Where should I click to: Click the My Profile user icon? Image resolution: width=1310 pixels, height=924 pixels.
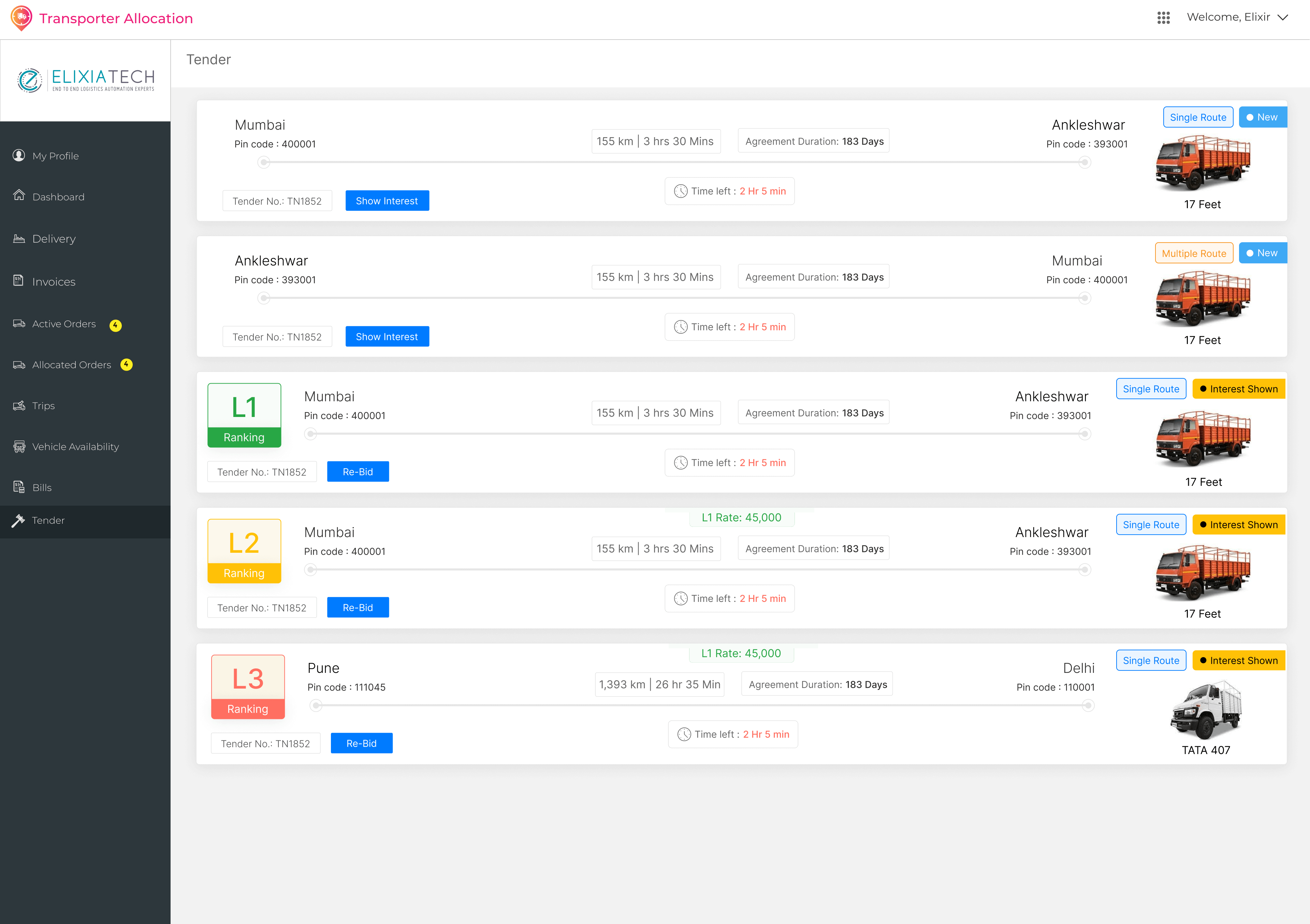click(x=19, y=155)
